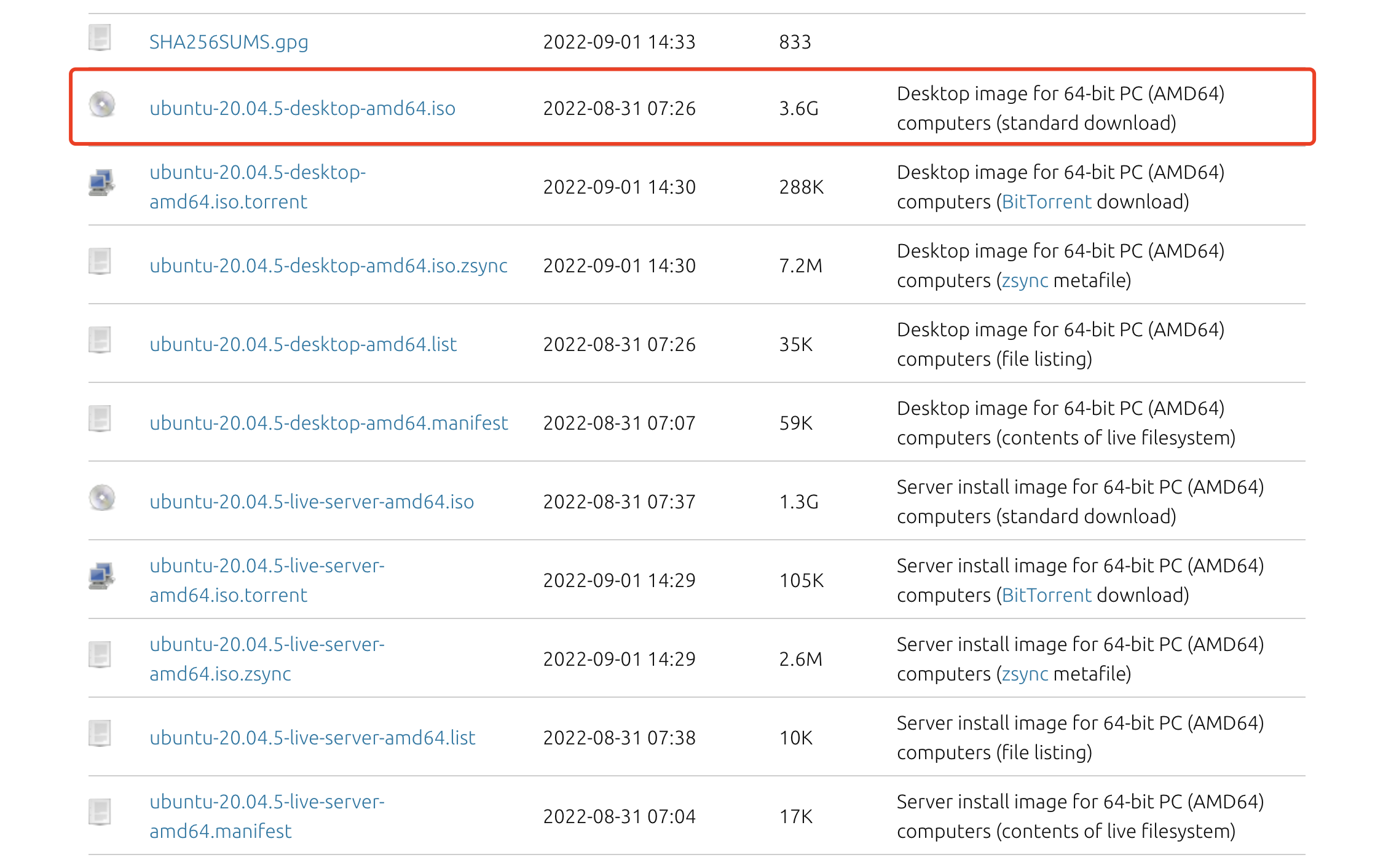Click the 35K size value
Screen dimensions: 1383x868
point(796,344)
